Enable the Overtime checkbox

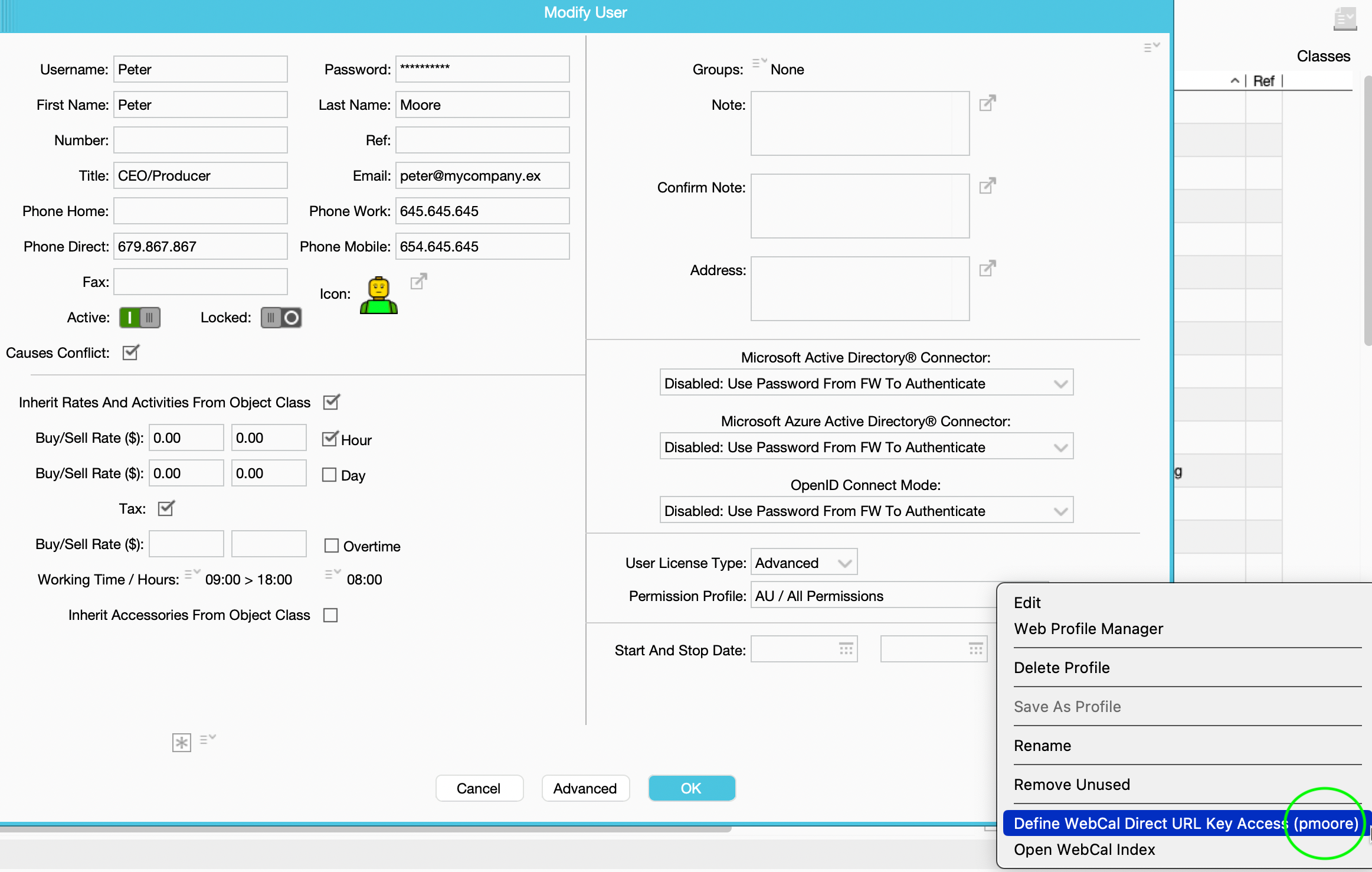tap(332, 546)
